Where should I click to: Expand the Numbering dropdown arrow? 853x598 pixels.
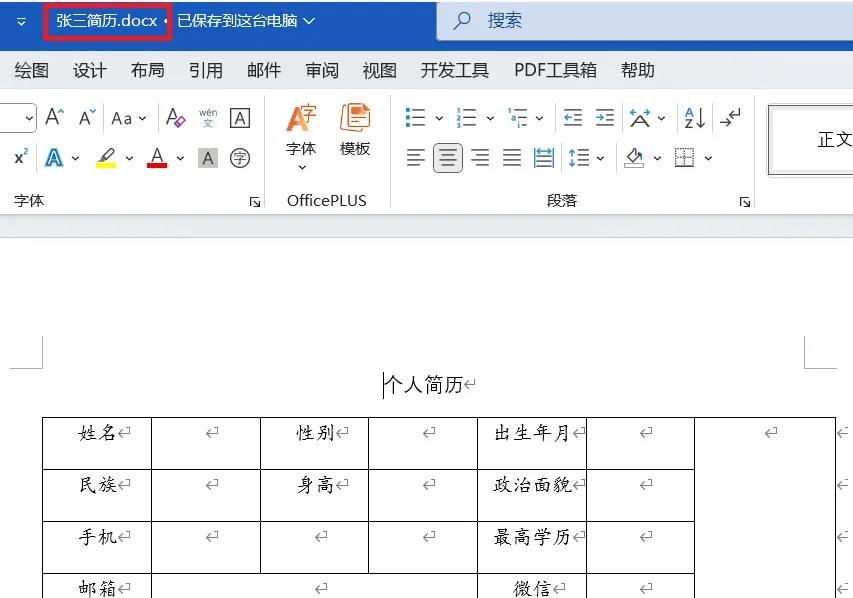490,118
